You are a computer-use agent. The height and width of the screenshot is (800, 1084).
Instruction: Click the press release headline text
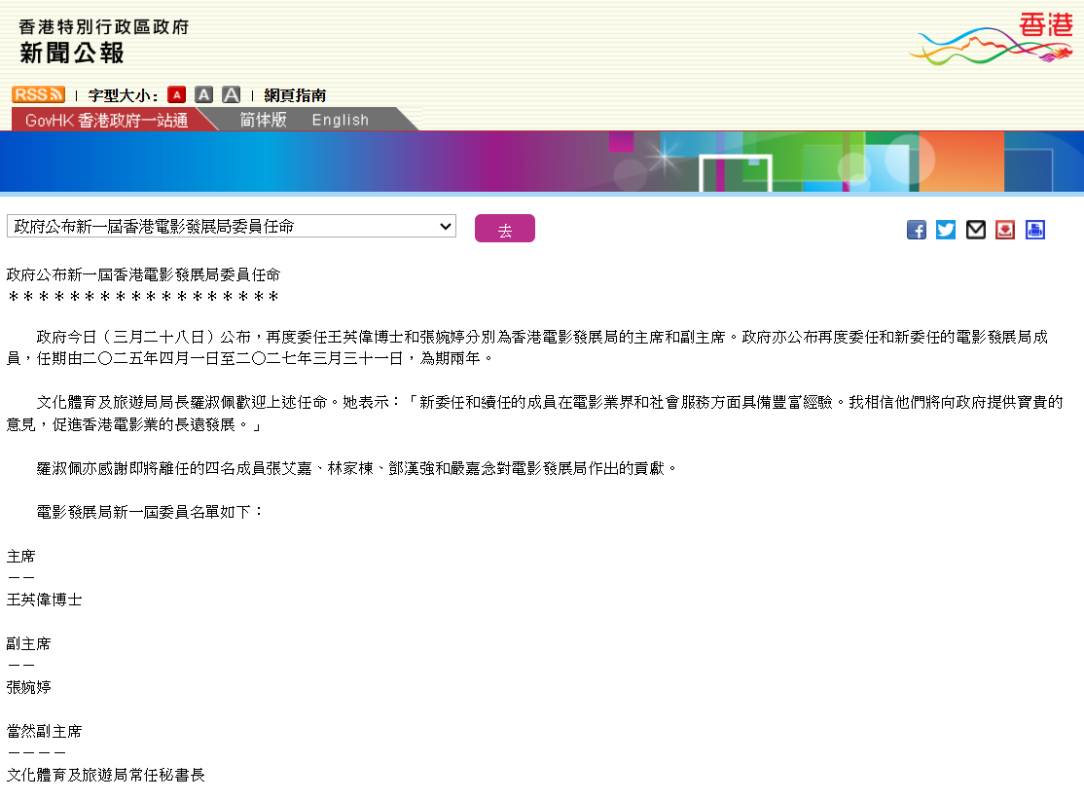(144, 274)
